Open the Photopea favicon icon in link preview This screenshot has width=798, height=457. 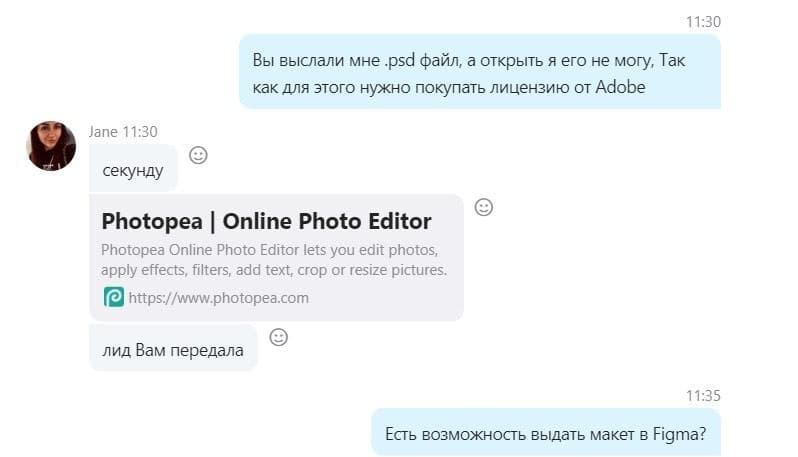(114, 297)
